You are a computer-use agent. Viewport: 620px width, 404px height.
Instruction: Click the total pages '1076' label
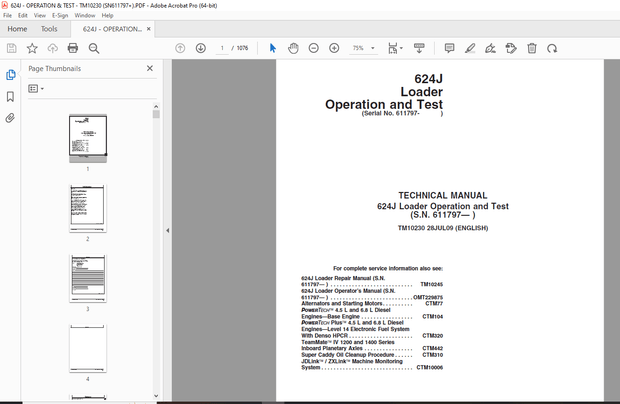[x=242, y=48]
